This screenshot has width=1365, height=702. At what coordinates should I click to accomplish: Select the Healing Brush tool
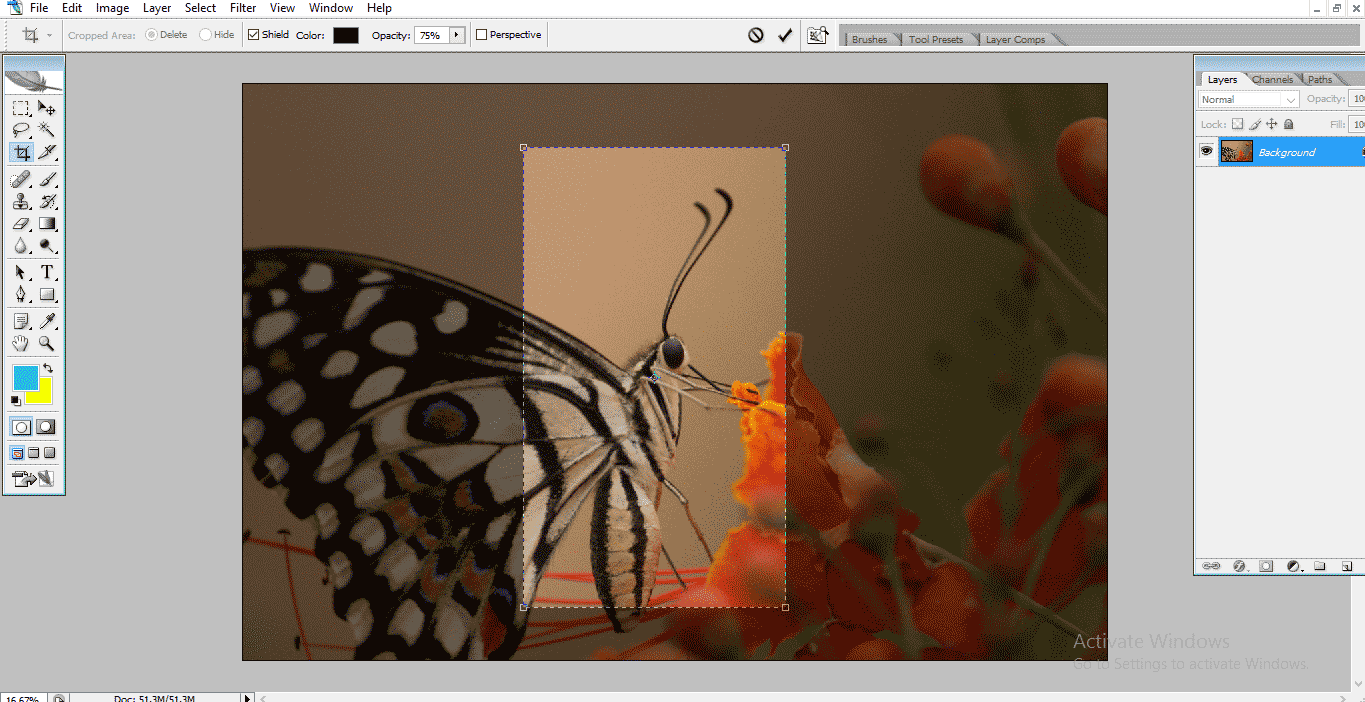coord(21,180)
